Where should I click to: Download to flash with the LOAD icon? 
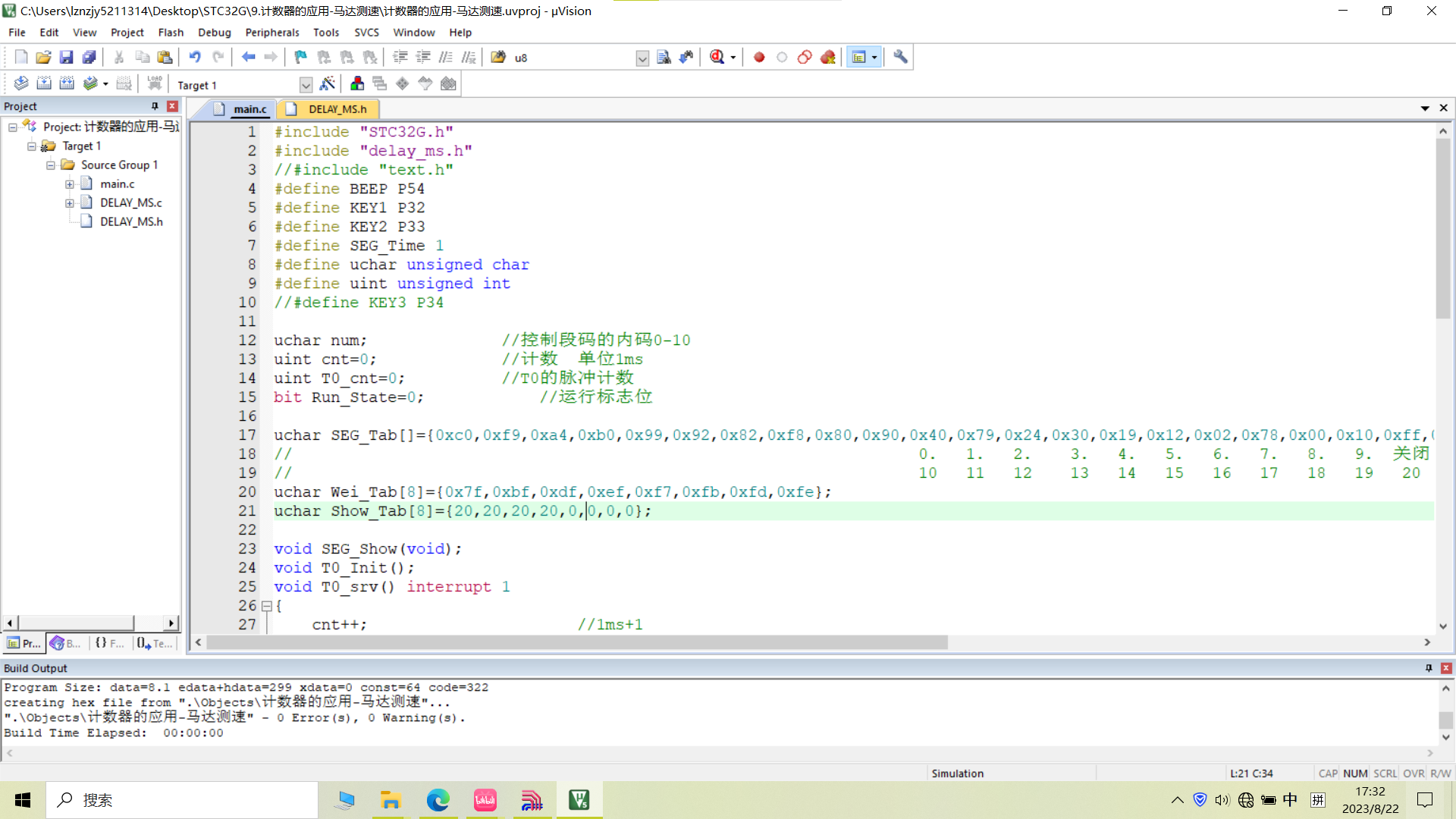pos(155,83)
